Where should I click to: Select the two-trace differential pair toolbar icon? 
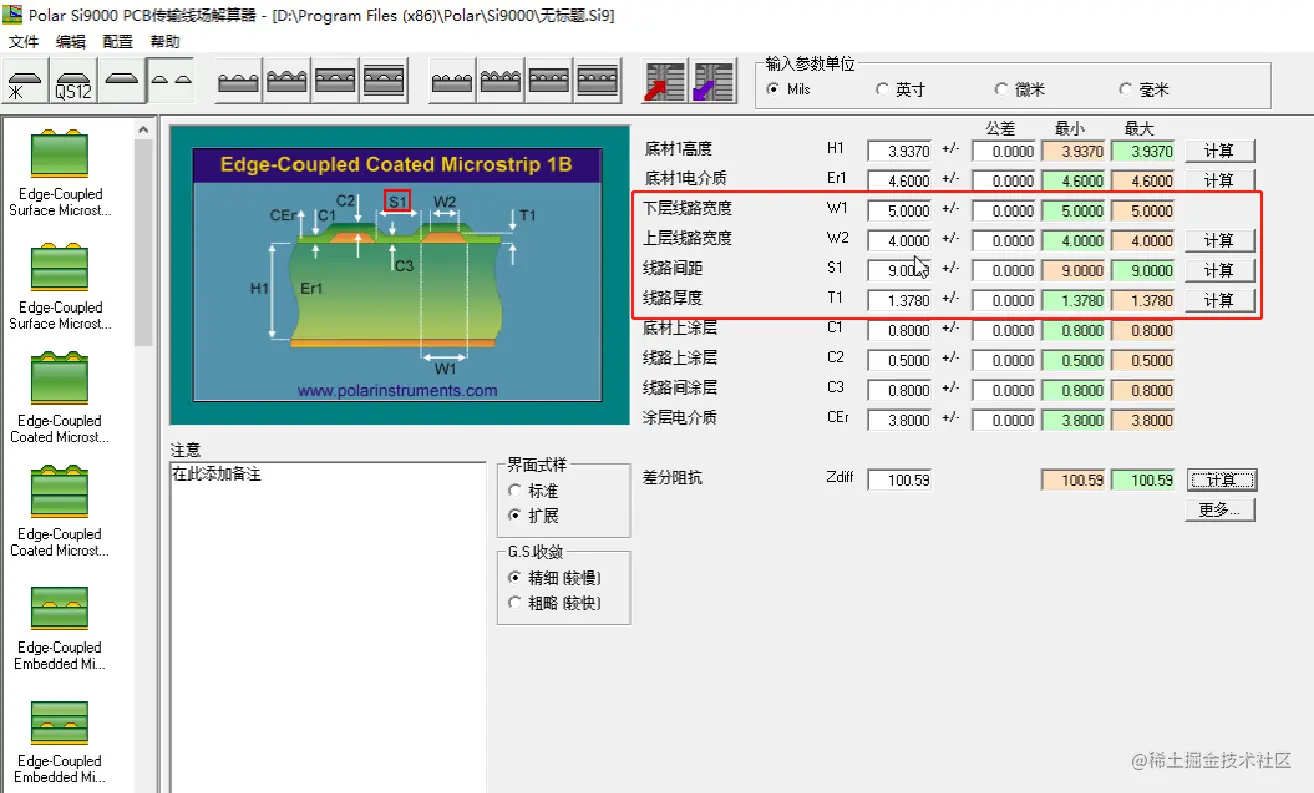click(170, 81)
